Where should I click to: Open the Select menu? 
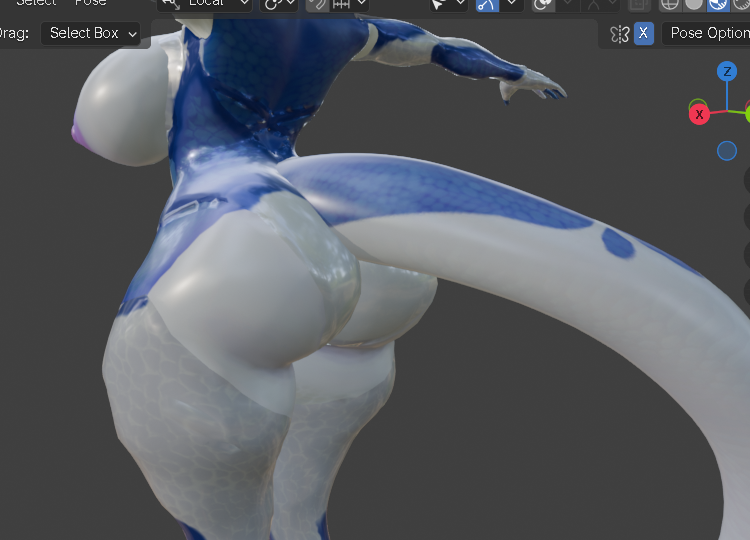36,3
